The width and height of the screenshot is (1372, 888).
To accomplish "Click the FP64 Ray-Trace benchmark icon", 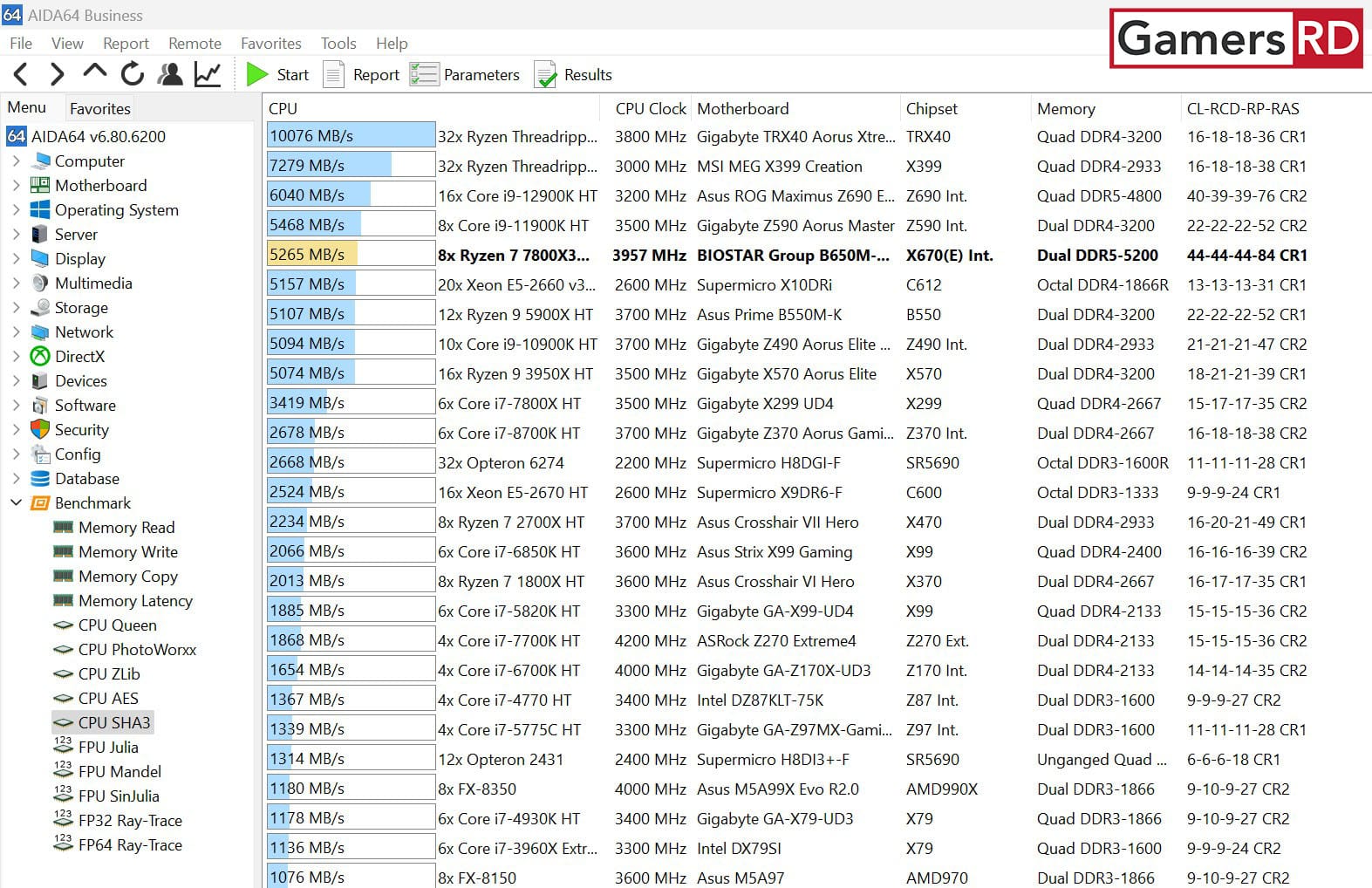I will click(63, 844).
